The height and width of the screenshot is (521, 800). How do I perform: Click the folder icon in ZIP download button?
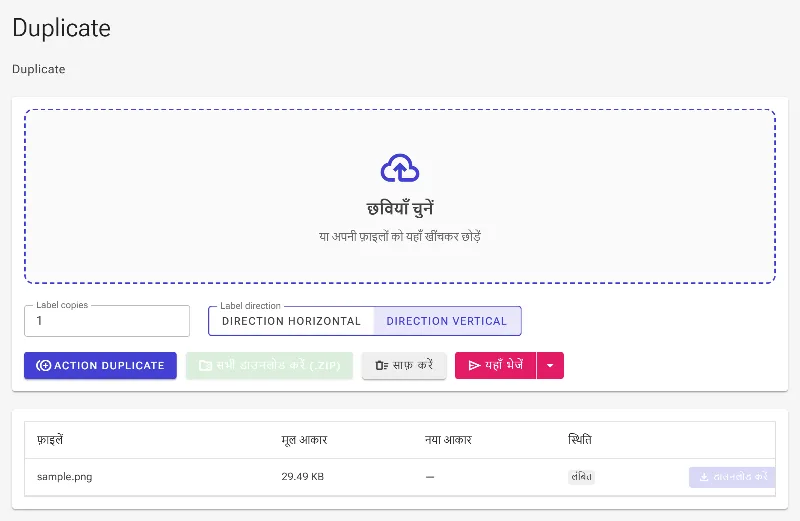pos(205,365)
